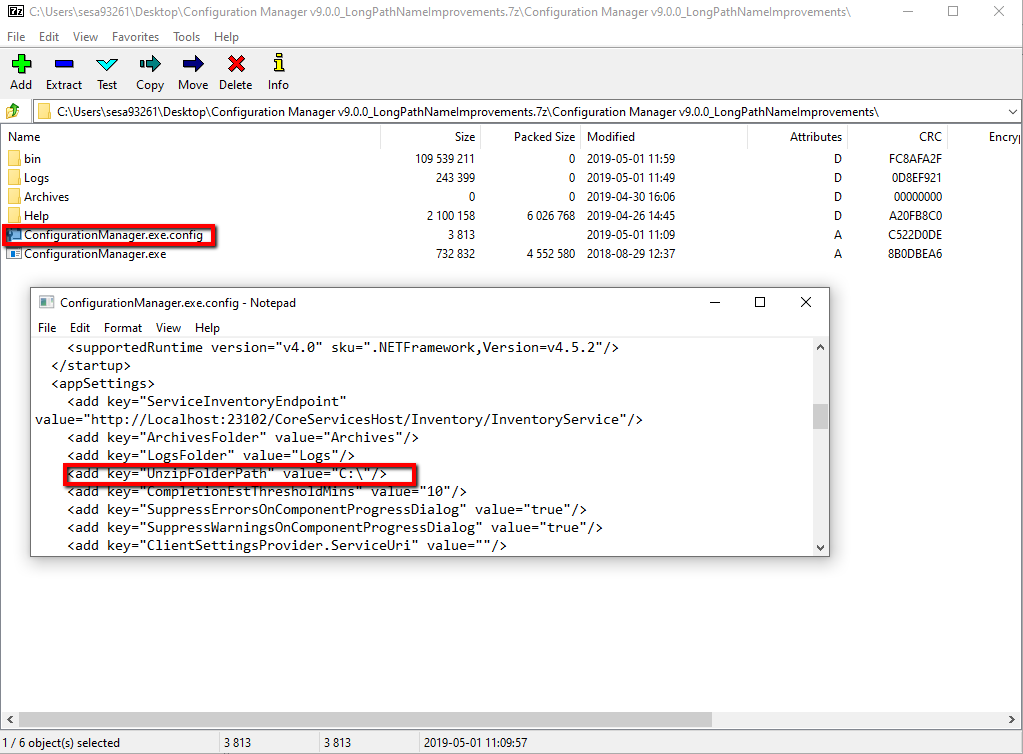Open the address bar path dropdown
Image resolution: width=1023 pixels, height=754 pixels.
(x=1012, y=112)
